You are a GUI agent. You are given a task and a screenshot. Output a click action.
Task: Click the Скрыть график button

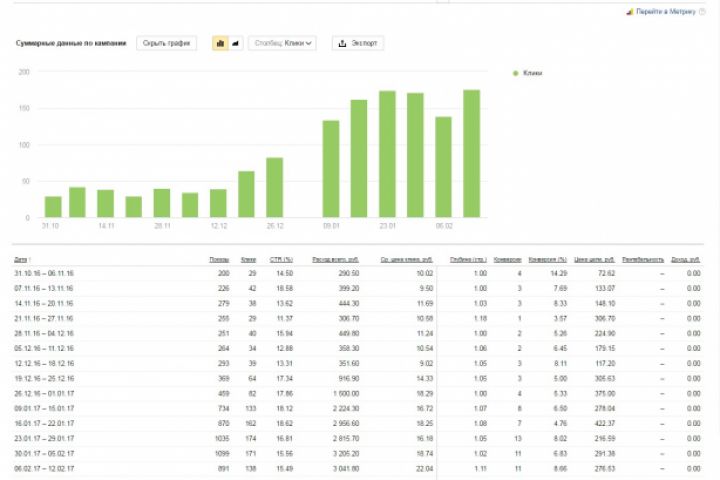point(166,43)
